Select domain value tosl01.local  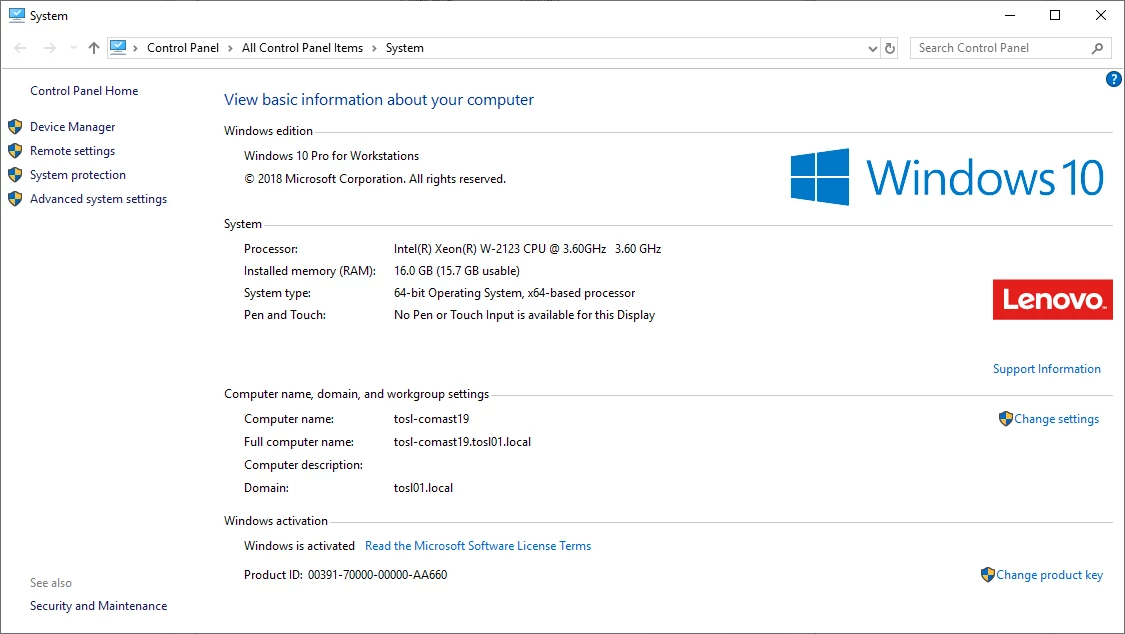point(423,488)
